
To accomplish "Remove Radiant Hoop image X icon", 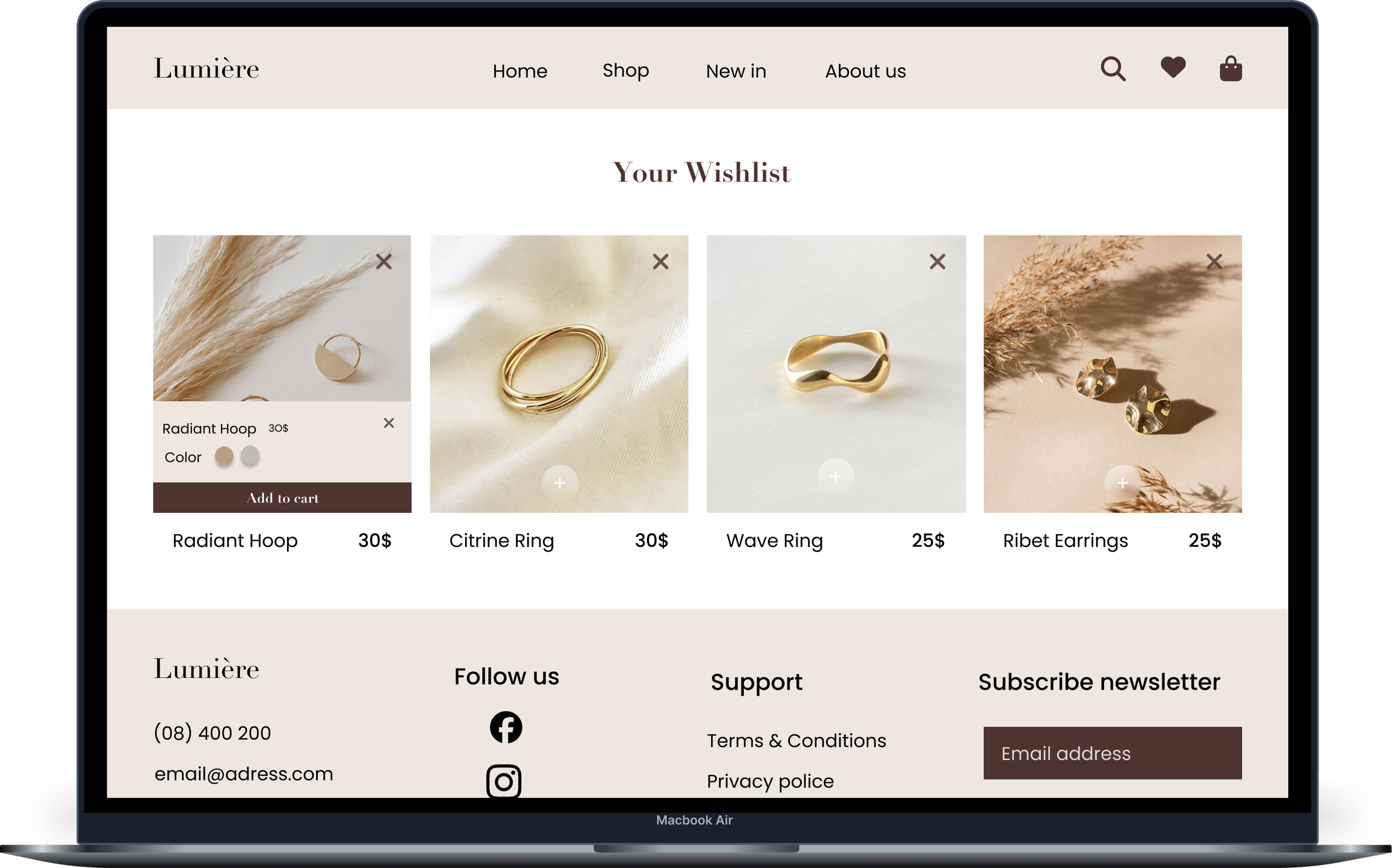I will tap(386, 263).
